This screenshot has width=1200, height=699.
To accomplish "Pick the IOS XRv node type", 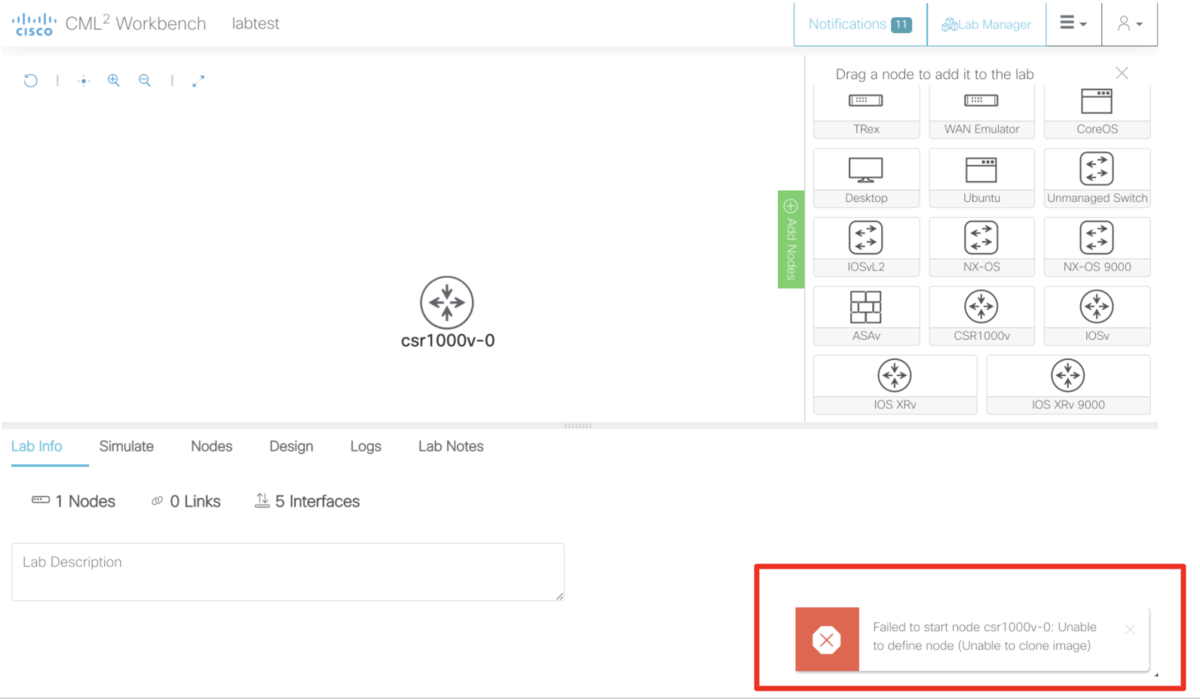I will coord(895,385).
